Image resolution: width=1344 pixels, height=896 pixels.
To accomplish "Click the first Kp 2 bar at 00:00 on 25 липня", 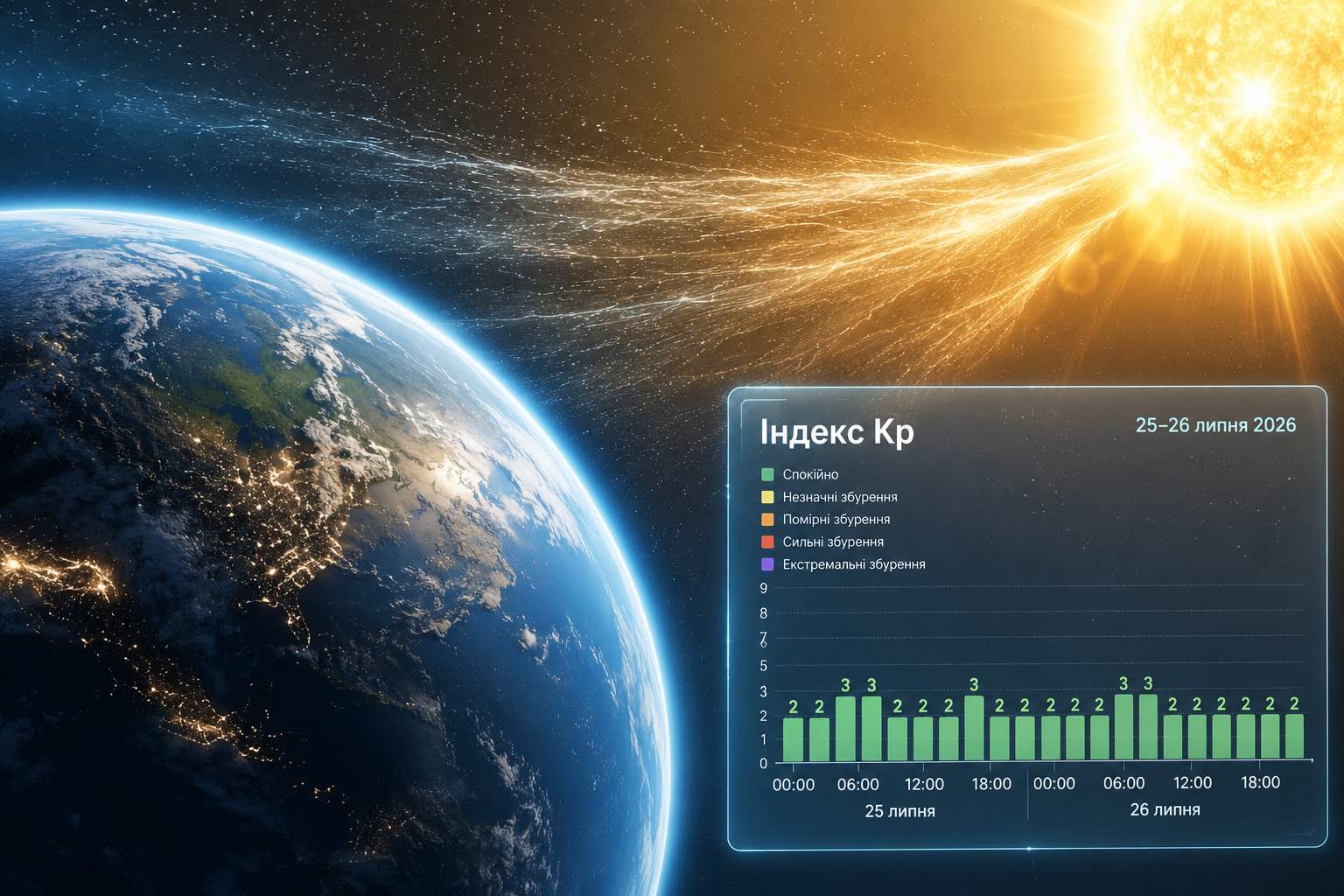I will coord(793,738).
